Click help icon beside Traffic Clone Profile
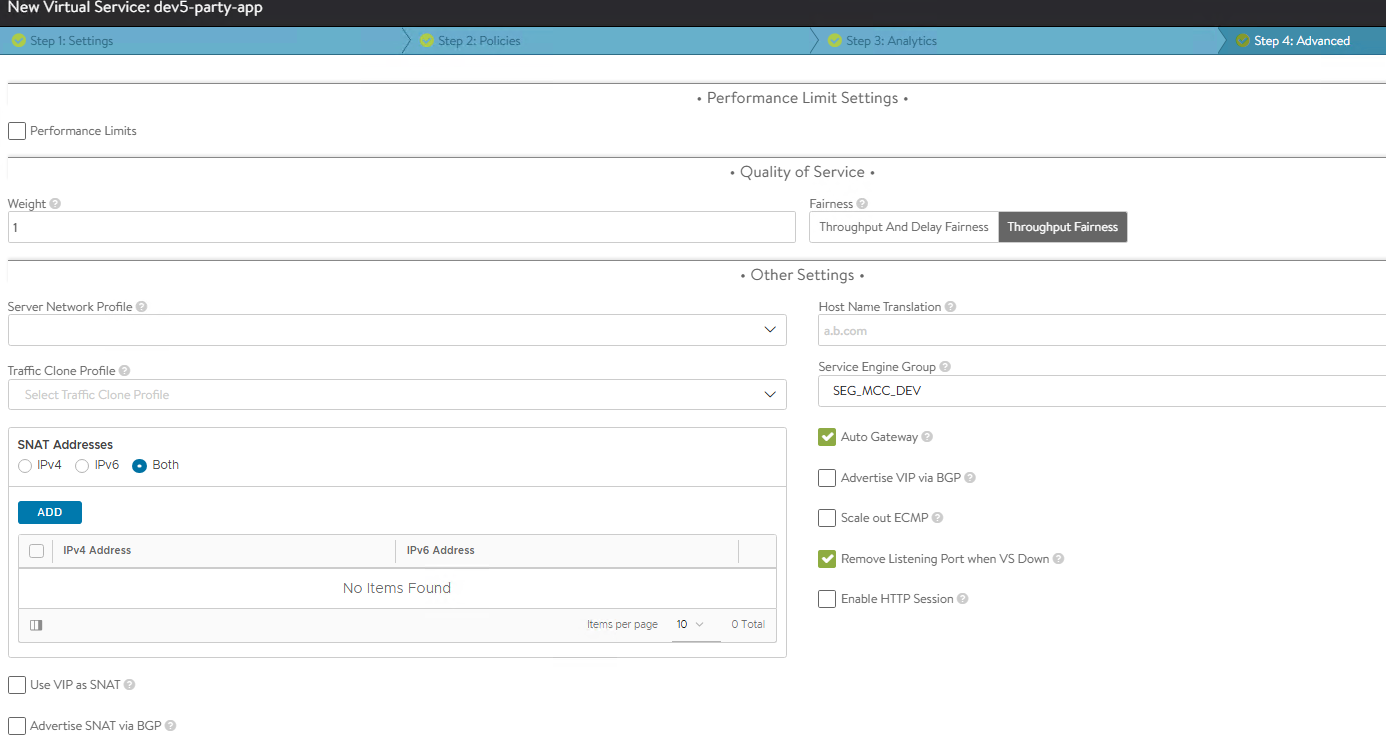This screenshot has height=745, width=1386. (124, 371)
